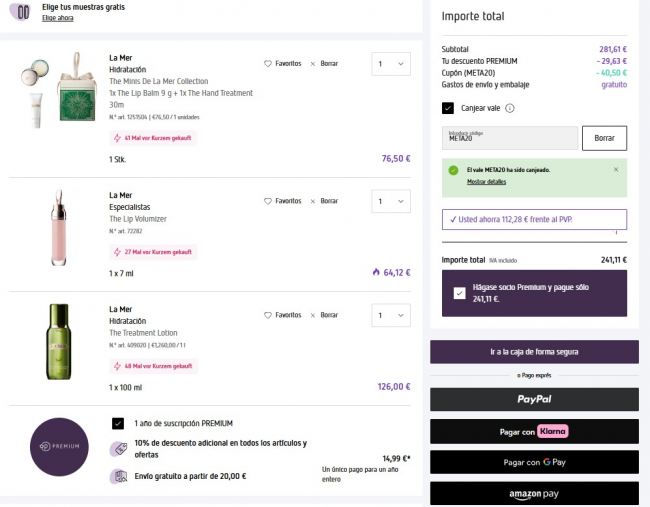Dismiss the META20 voucher redeemed message
This screenshot has width=650, height=507.
click(x=616, y=170)
